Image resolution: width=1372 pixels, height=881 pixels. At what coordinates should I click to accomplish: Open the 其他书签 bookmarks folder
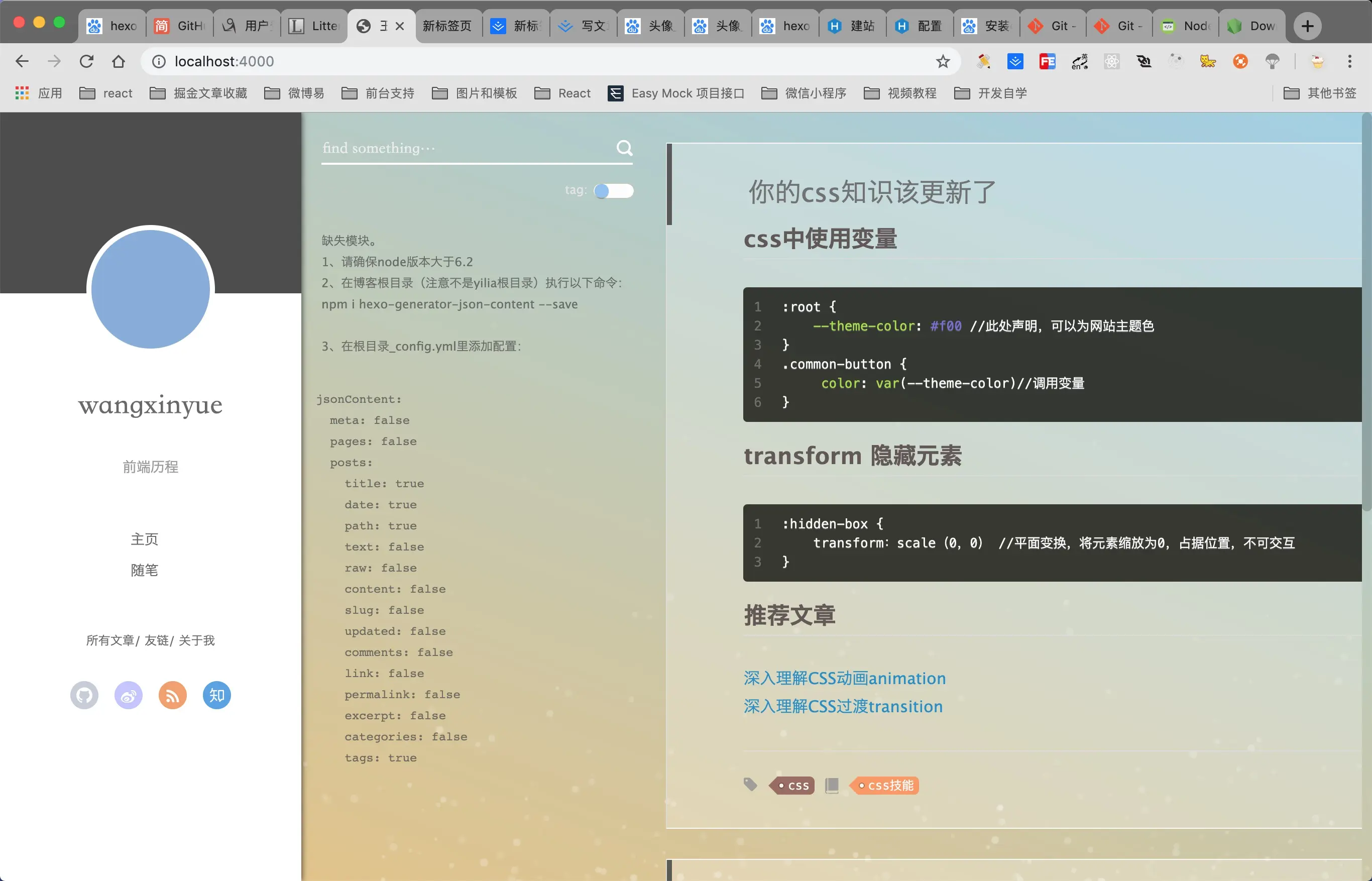point(1319,93)
